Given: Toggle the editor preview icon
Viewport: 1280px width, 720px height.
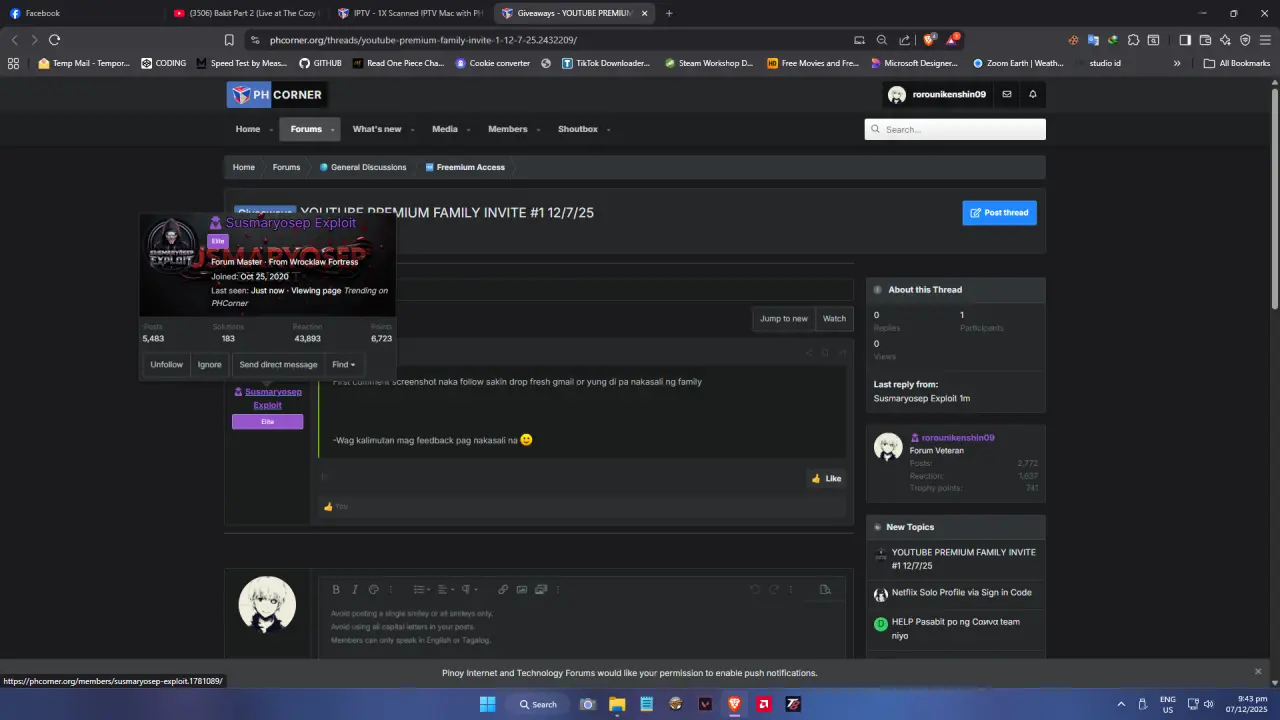Looking at the screenshot, I should click(x=825, y=590).
